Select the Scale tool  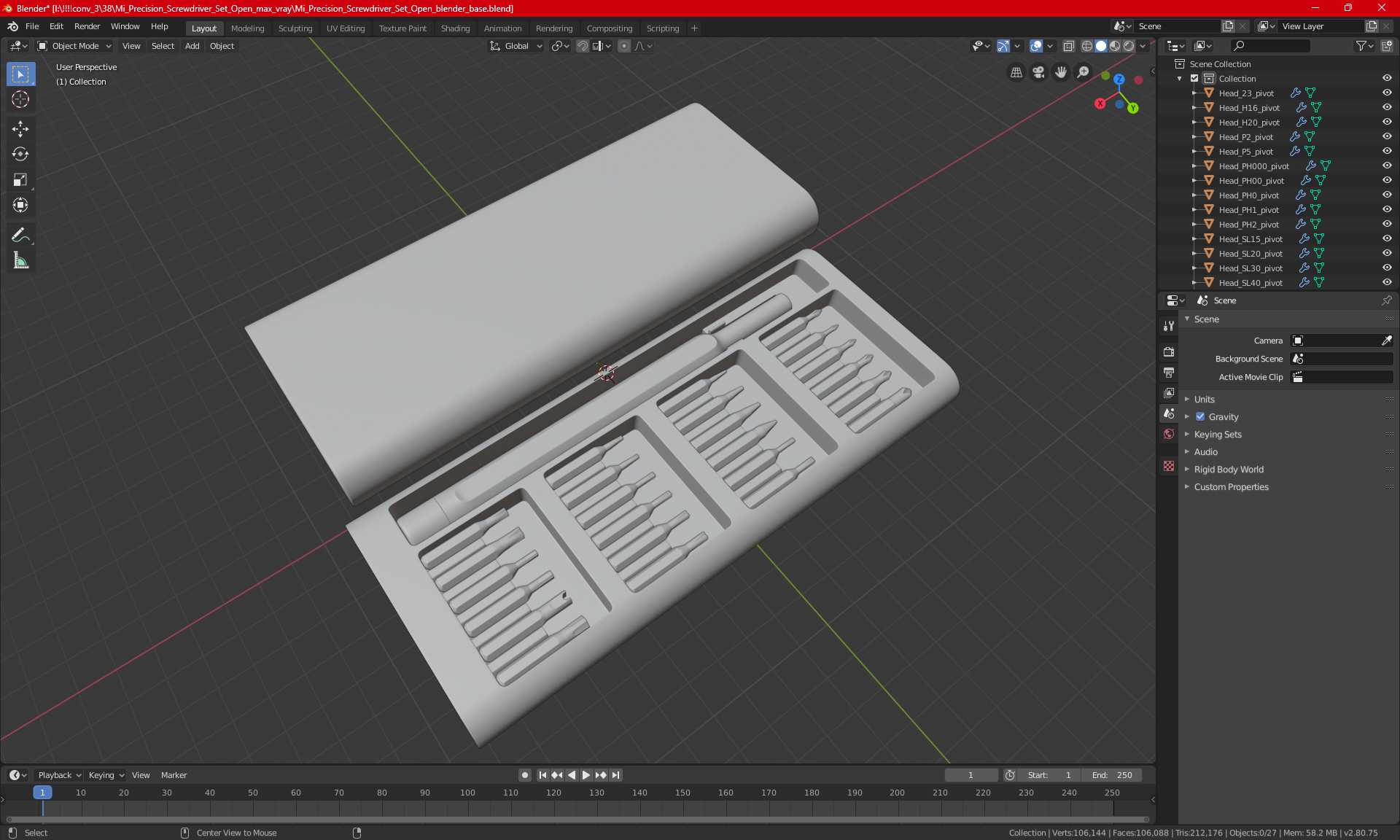(20, 179)
